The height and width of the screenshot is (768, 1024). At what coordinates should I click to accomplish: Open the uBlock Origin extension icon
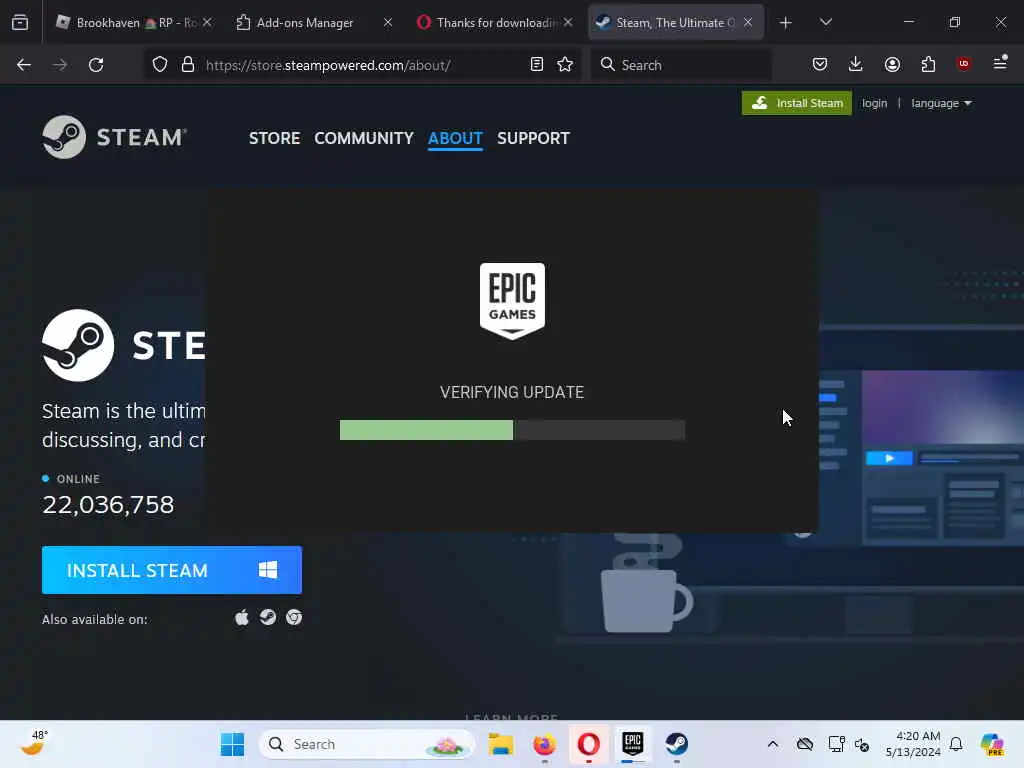click(x=964, y=63)
